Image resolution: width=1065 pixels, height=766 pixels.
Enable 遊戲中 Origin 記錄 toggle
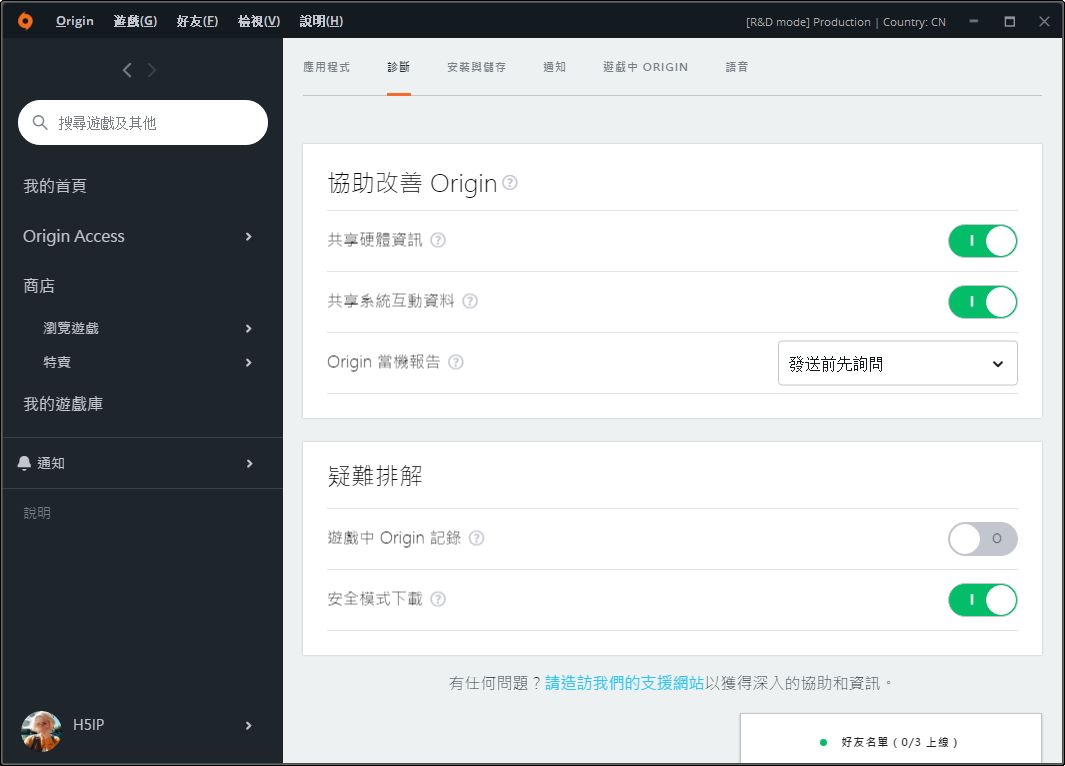pyautogui.click(x=982, y=539)
